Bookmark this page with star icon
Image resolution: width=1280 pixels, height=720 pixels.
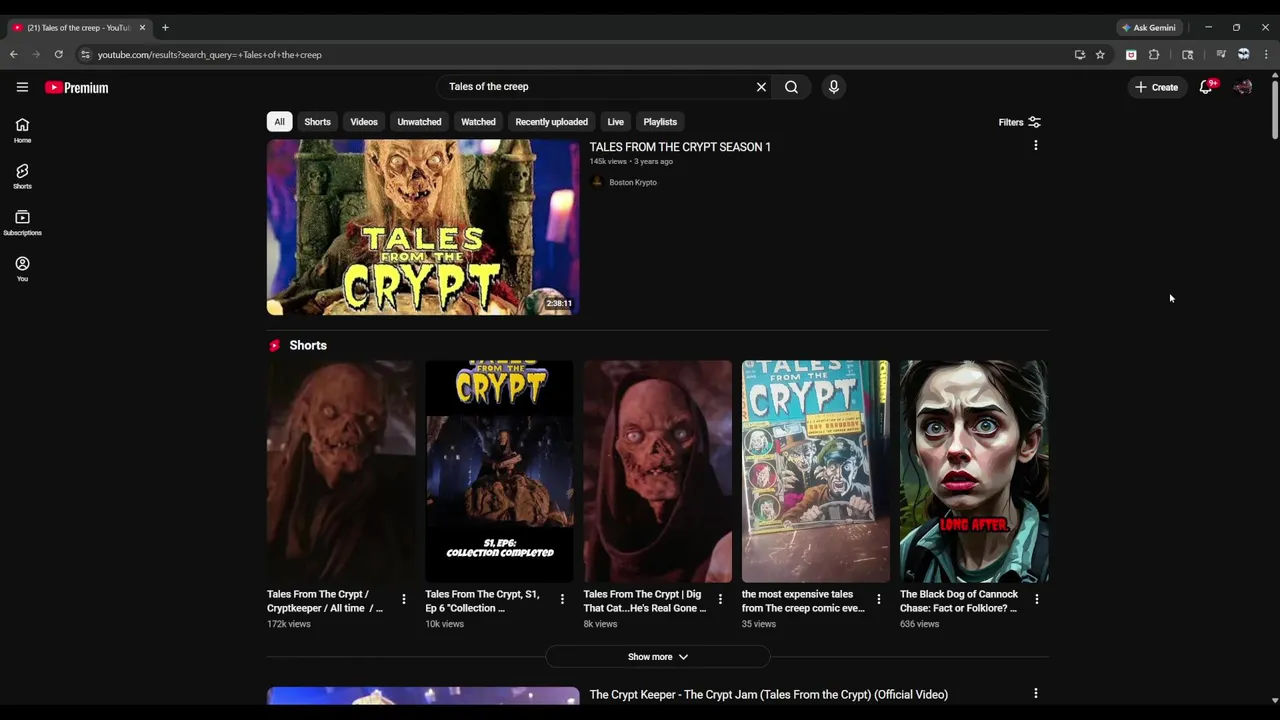coord(1100,55)
